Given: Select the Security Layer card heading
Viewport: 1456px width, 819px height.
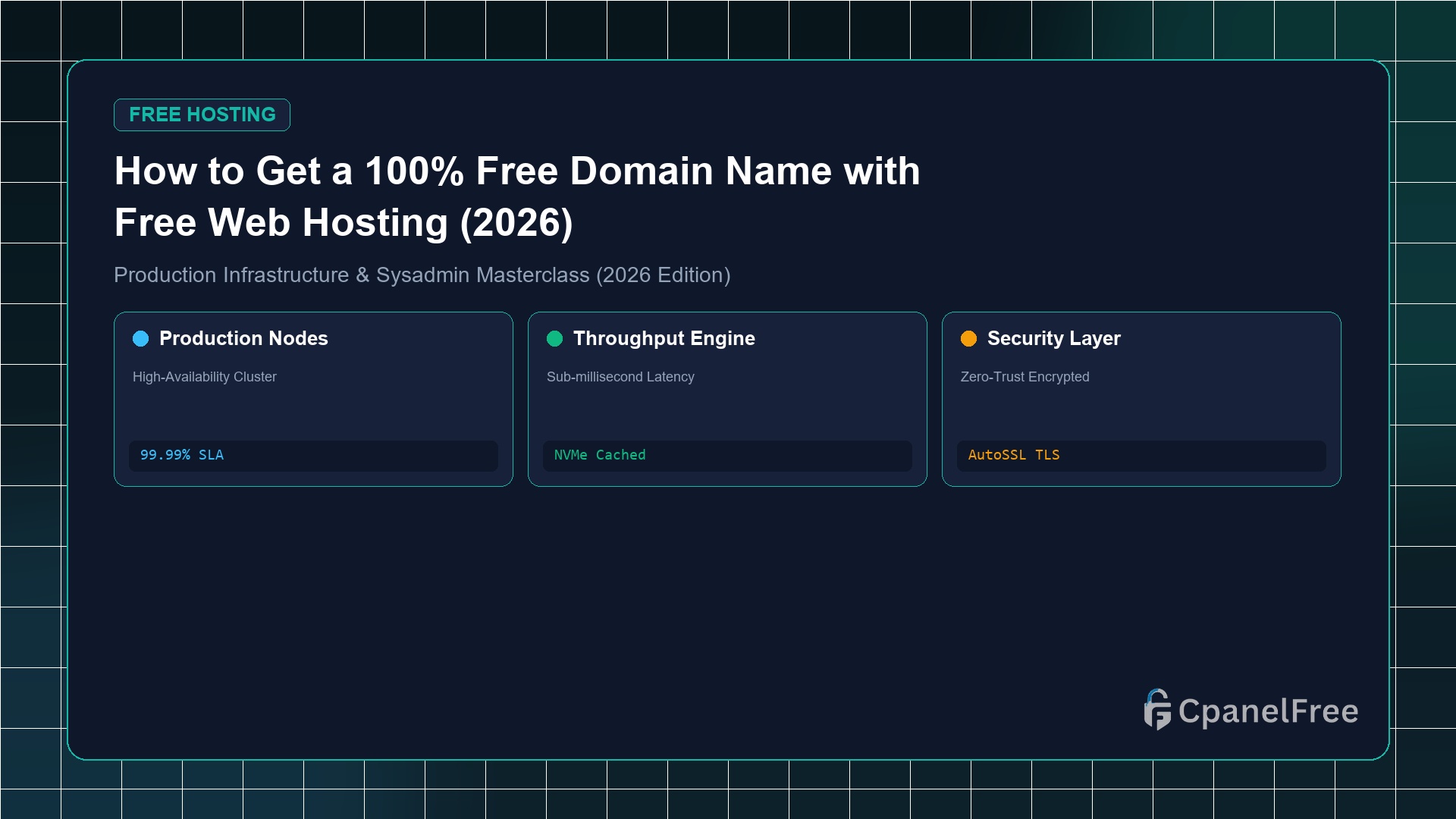Looking at the screenshot, I should 1054,338.
